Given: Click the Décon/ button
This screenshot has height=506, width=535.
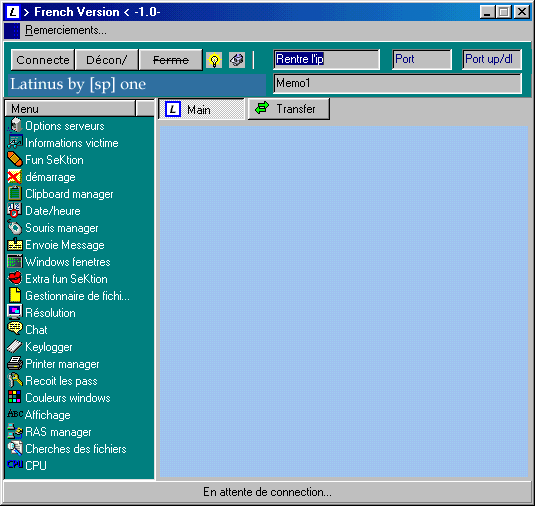Looking at the screenshot, I should click(106, 60).
